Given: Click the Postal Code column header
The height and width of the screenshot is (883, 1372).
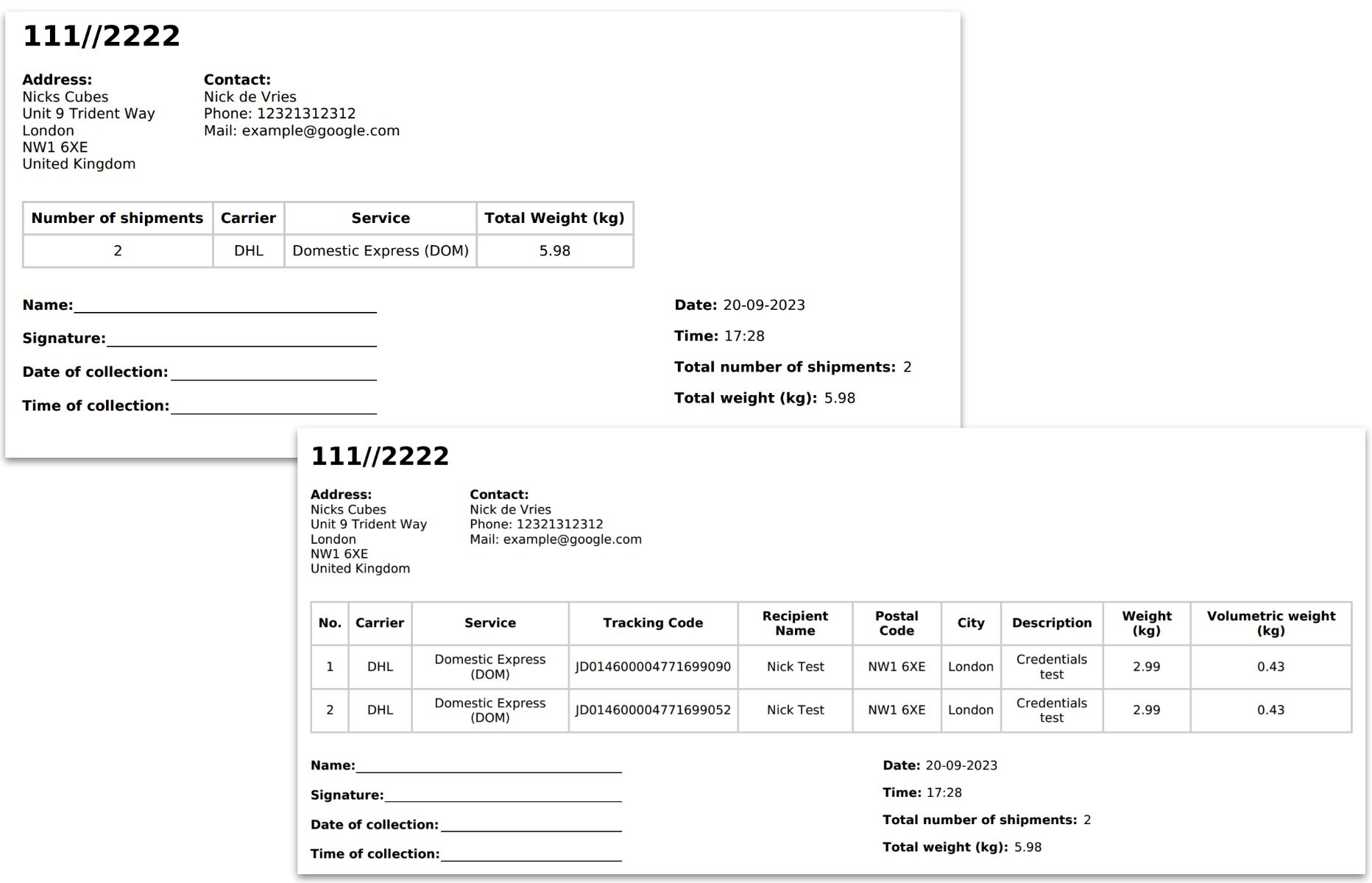Looking at the screenshot, I should pyautogui.click(x=897, y=623).
